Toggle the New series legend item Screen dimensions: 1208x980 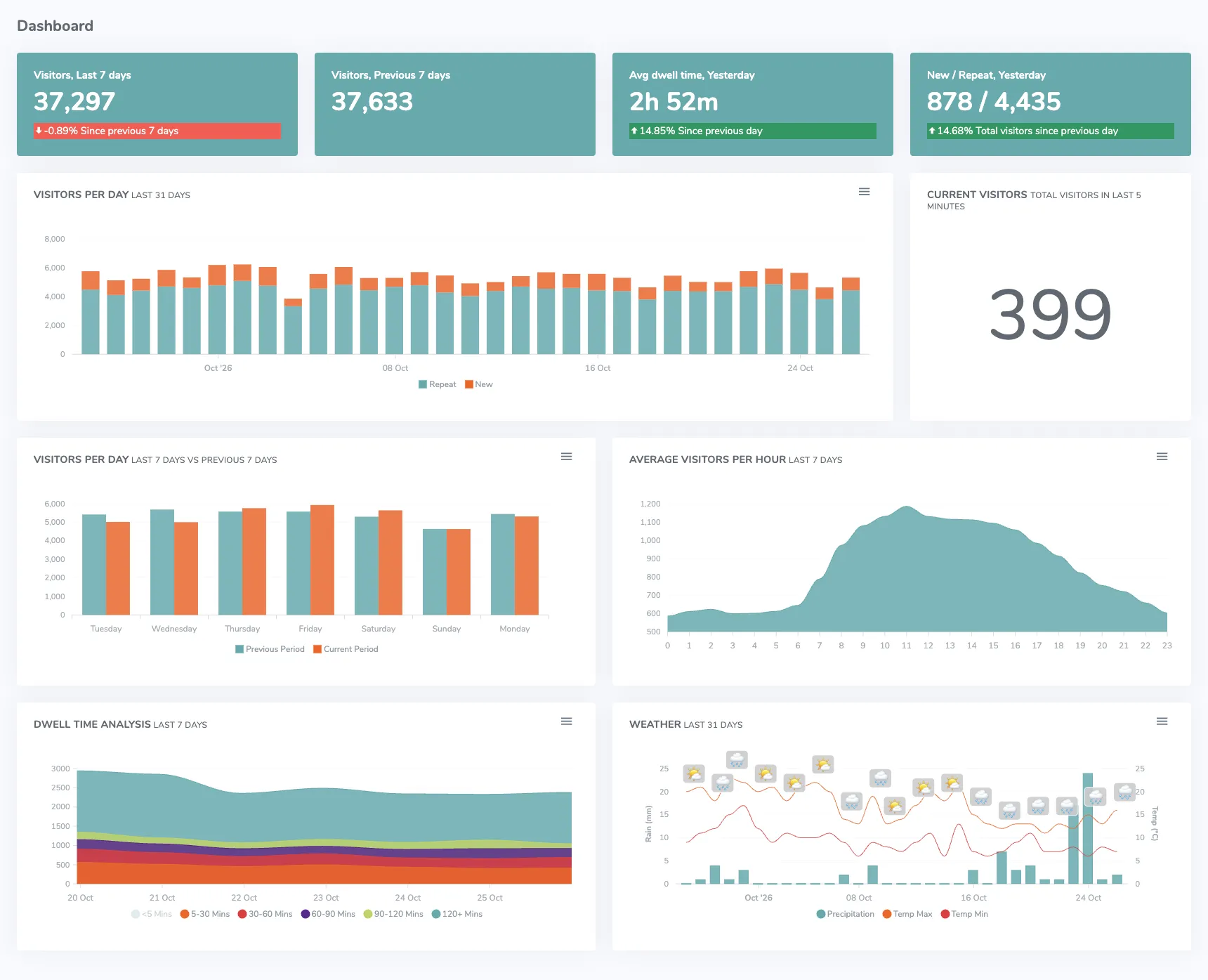point(479,384)
